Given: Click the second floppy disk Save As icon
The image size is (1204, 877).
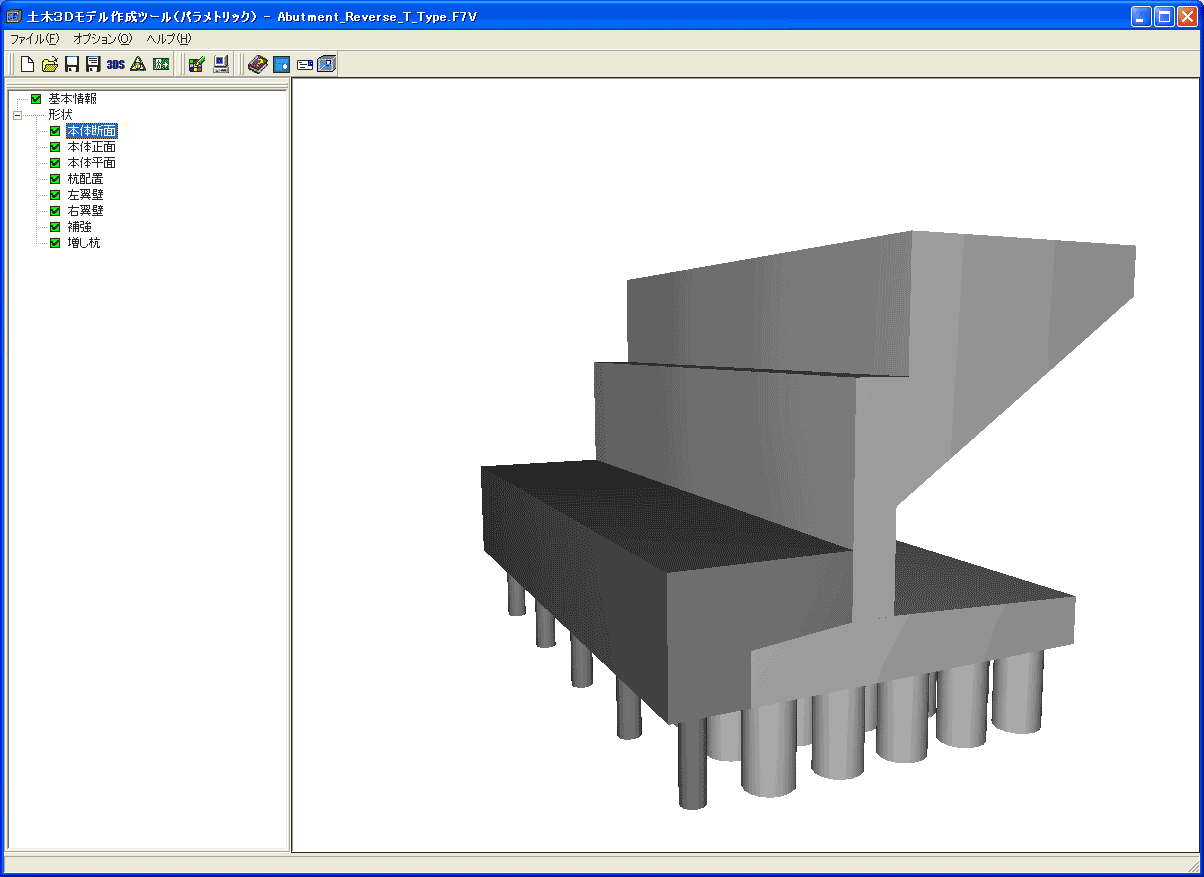Looking at the screenshot, I should pyautogui.click(x=93, y=65).
